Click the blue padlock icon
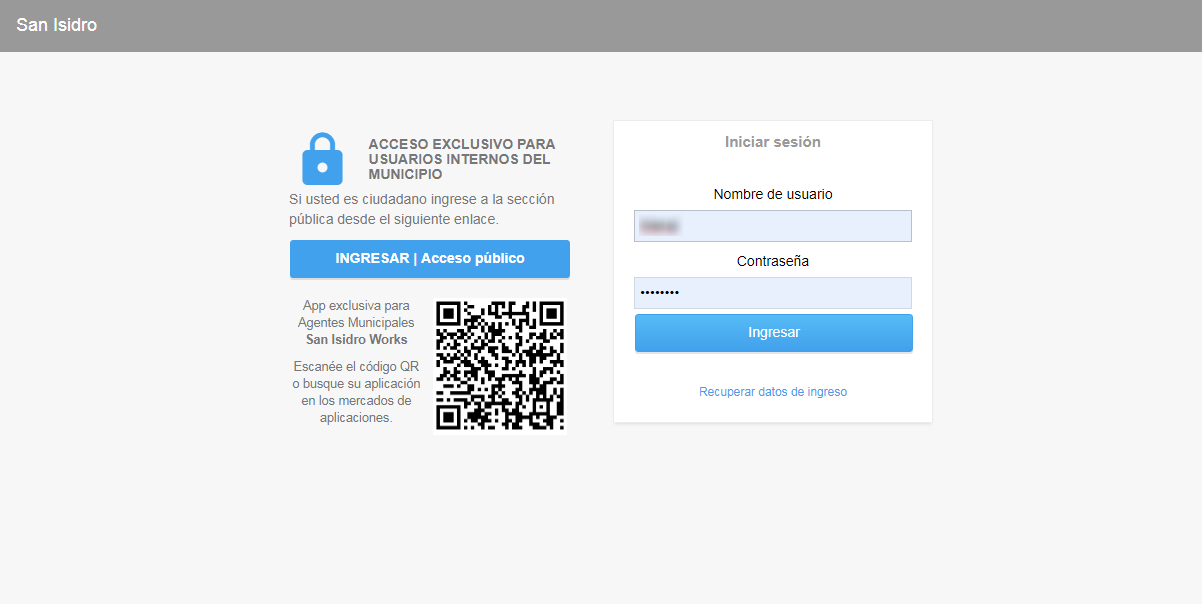 [322, 158]
